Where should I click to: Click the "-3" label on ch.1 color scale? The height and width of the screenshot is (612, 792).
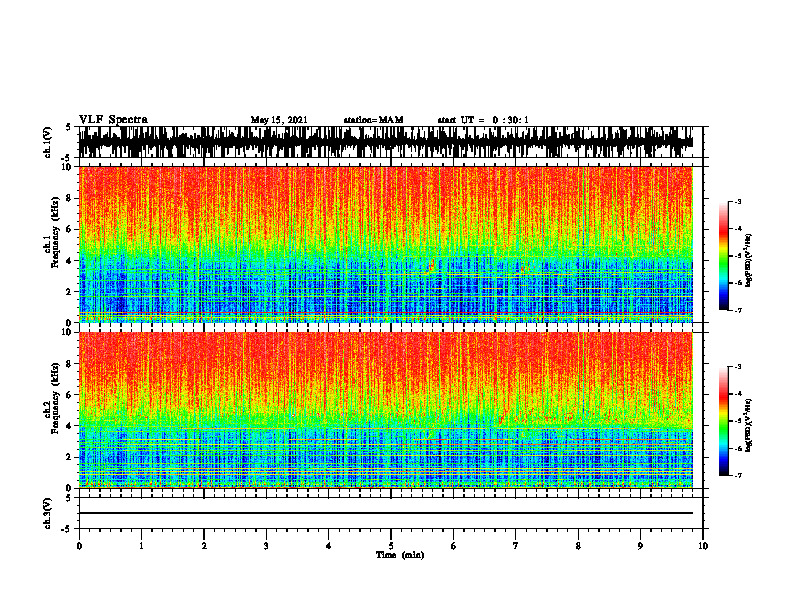pos(738,202)
